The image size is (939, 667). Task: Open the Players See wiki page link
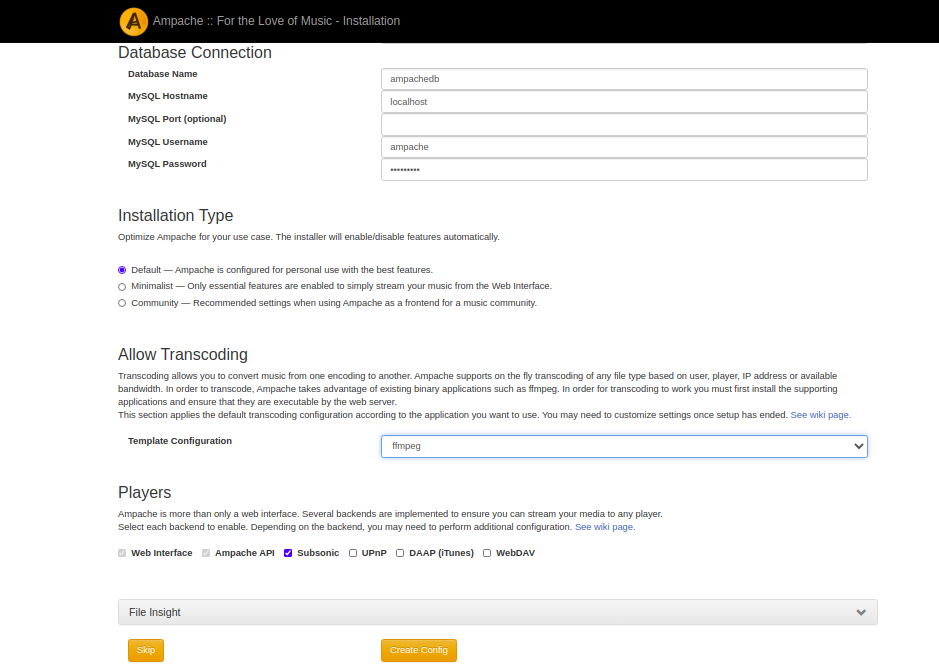pos(605,527)
